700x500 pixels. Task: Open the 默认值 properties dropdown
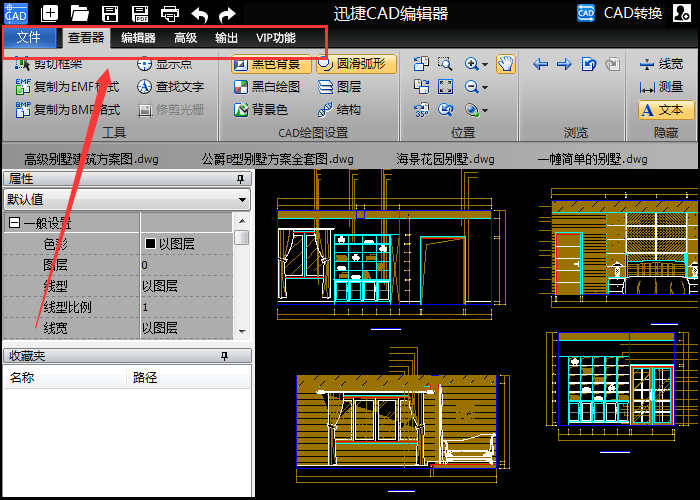(x=243, y=200)
